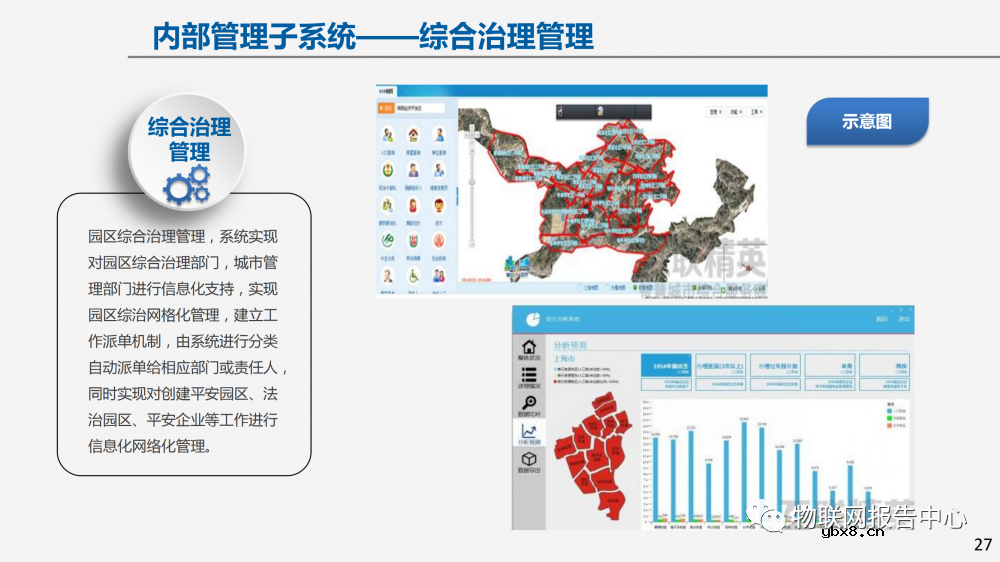Select the wheelchair icon in GIS sidebar
This screenshot has height=562, width=1000.
(x=413, y=276)
